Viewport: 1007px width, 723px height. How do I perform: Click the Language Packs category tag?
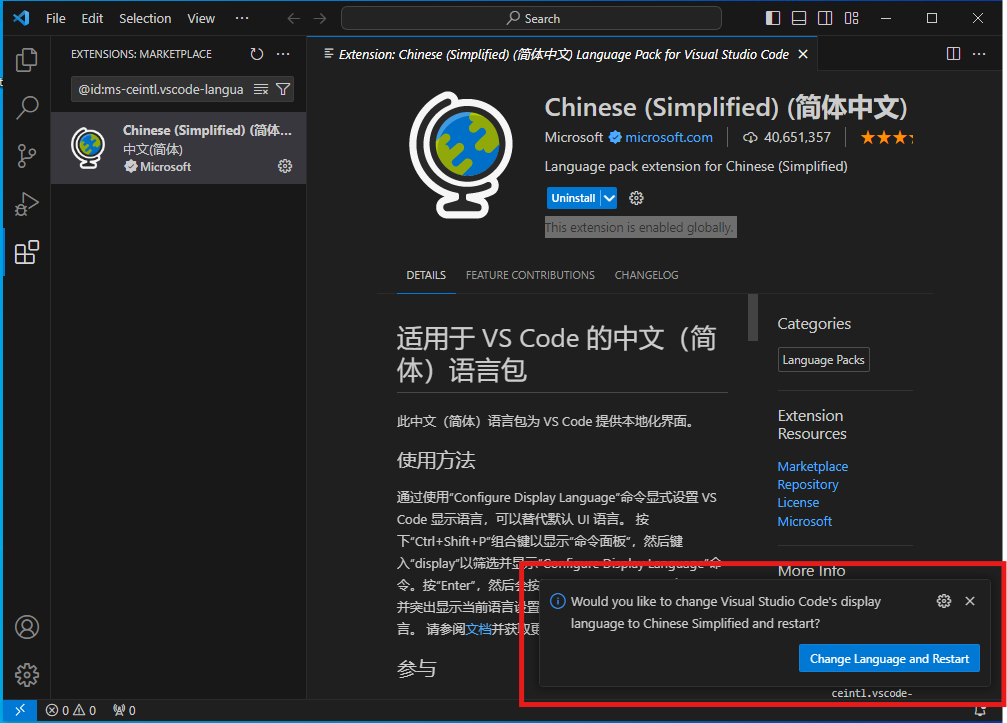(823, 360)
